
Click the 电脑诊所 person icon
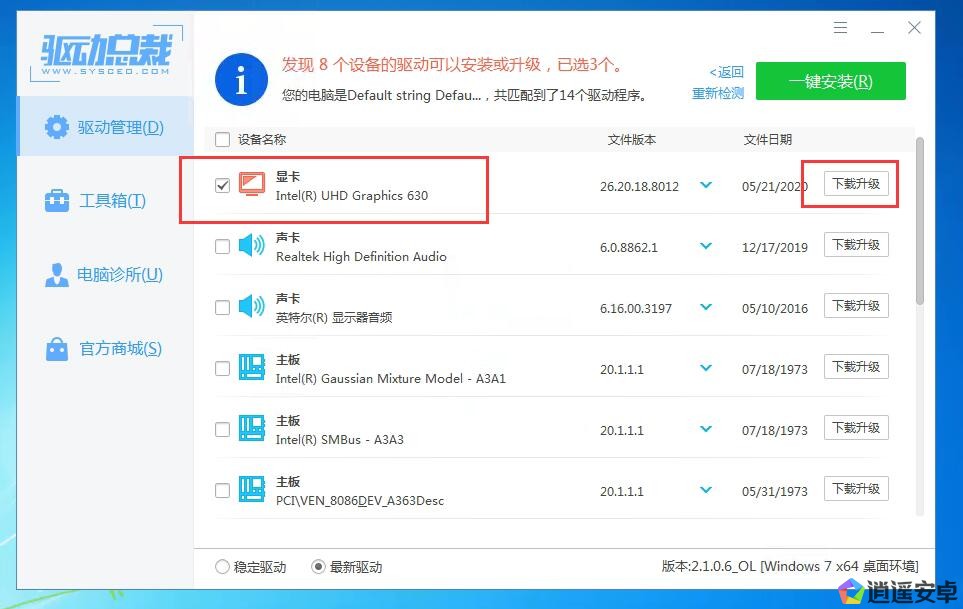pyautogui.click(x=57, y=275)
